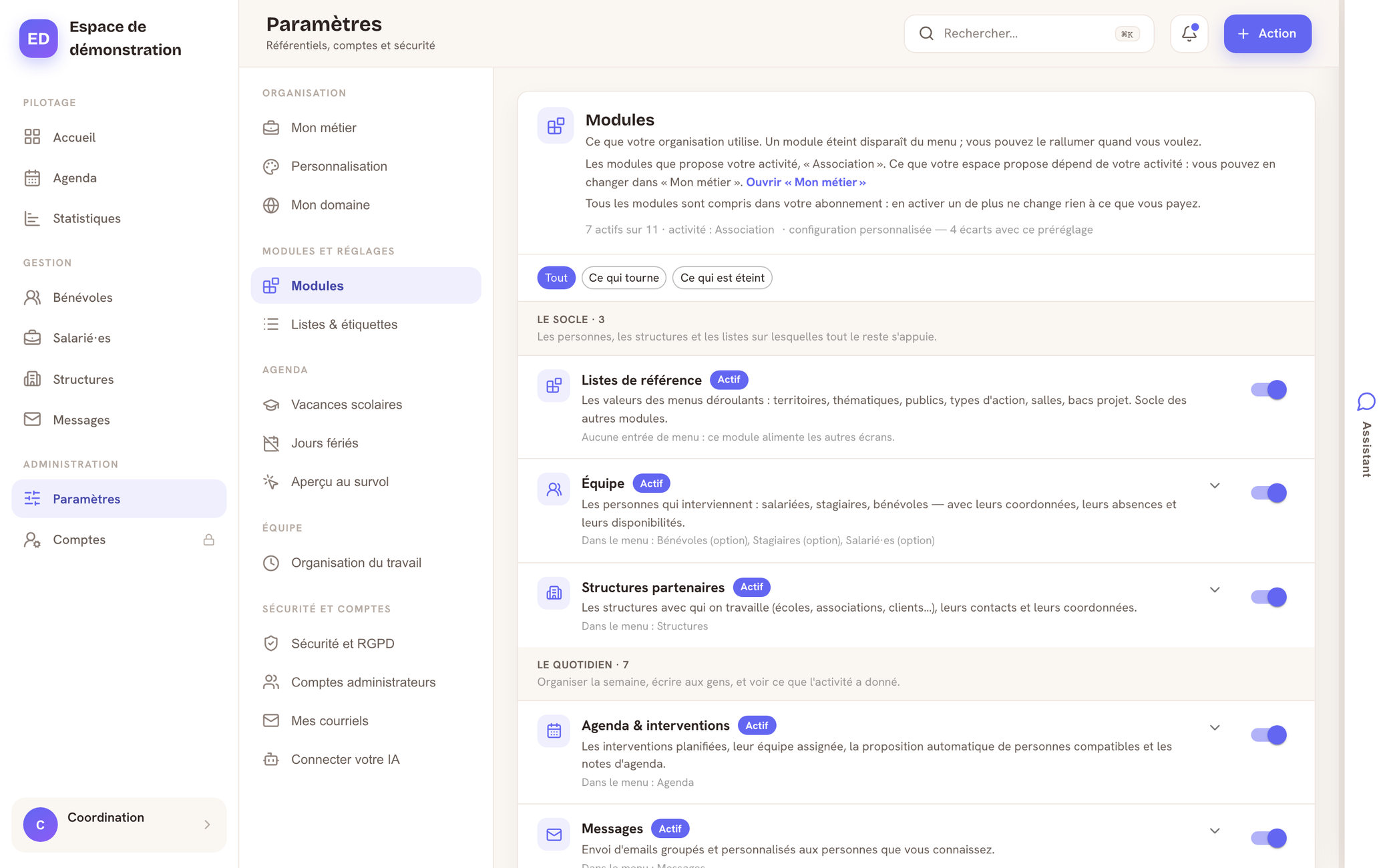Image resolution: width=1389 pixels, height=868 pixels.
Task: Open Listes & étiquettes settings
Action: point(366,324)
